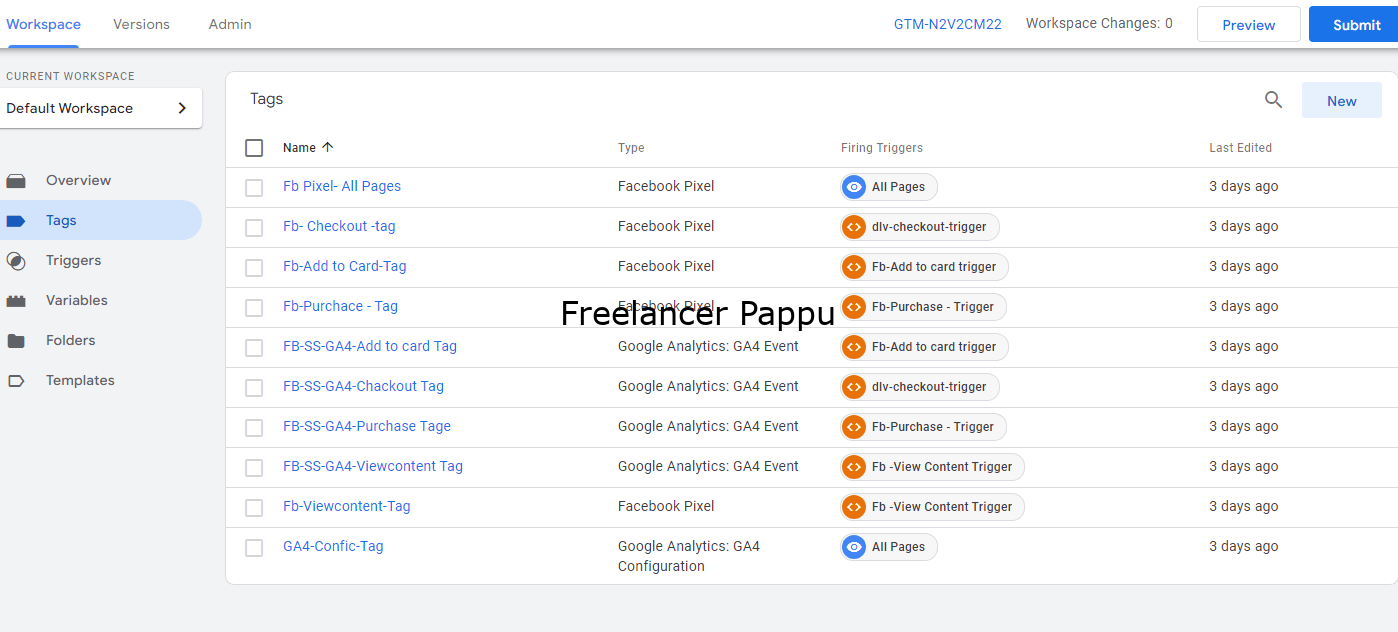
Task: Click the Workspace Changes: 0 indicator
Action: [1099, 23]
